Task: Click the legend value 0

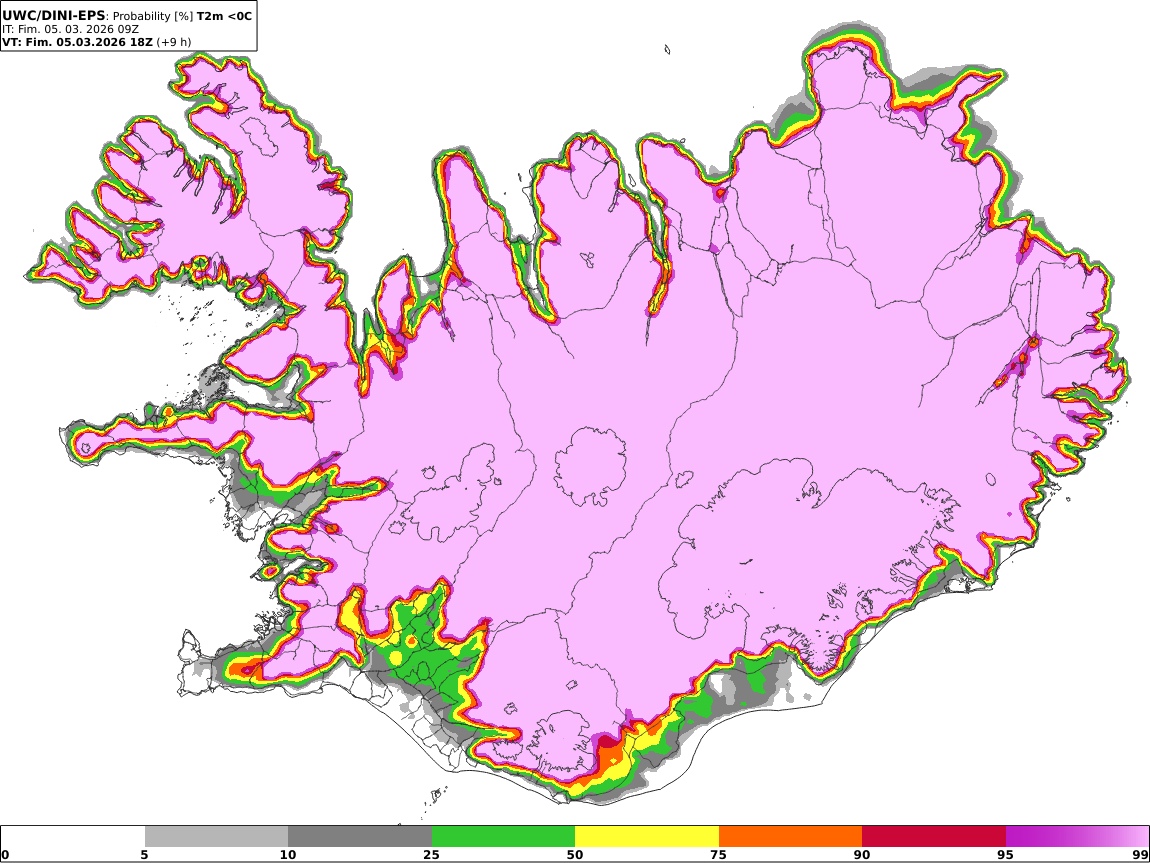Action: [5, 855]
